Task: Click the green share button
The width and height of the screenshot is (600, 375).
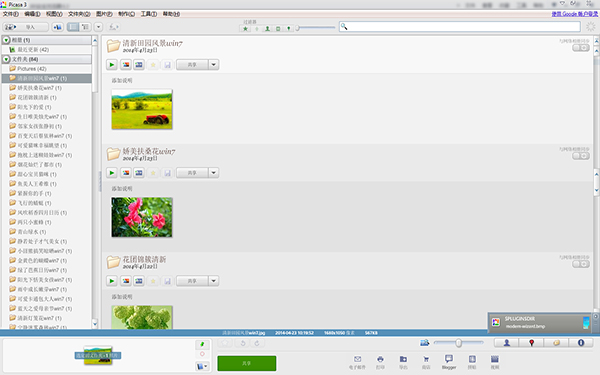Action: (247, 363)
